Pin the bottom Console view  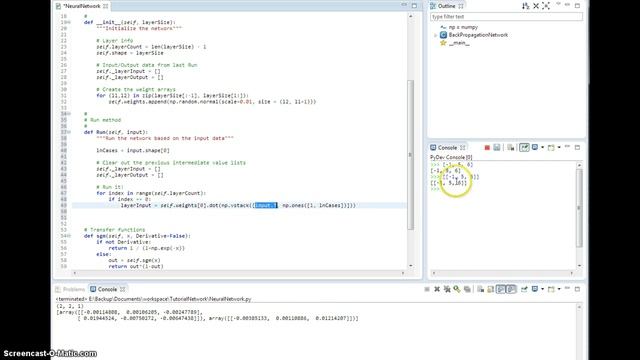[524, 289]
